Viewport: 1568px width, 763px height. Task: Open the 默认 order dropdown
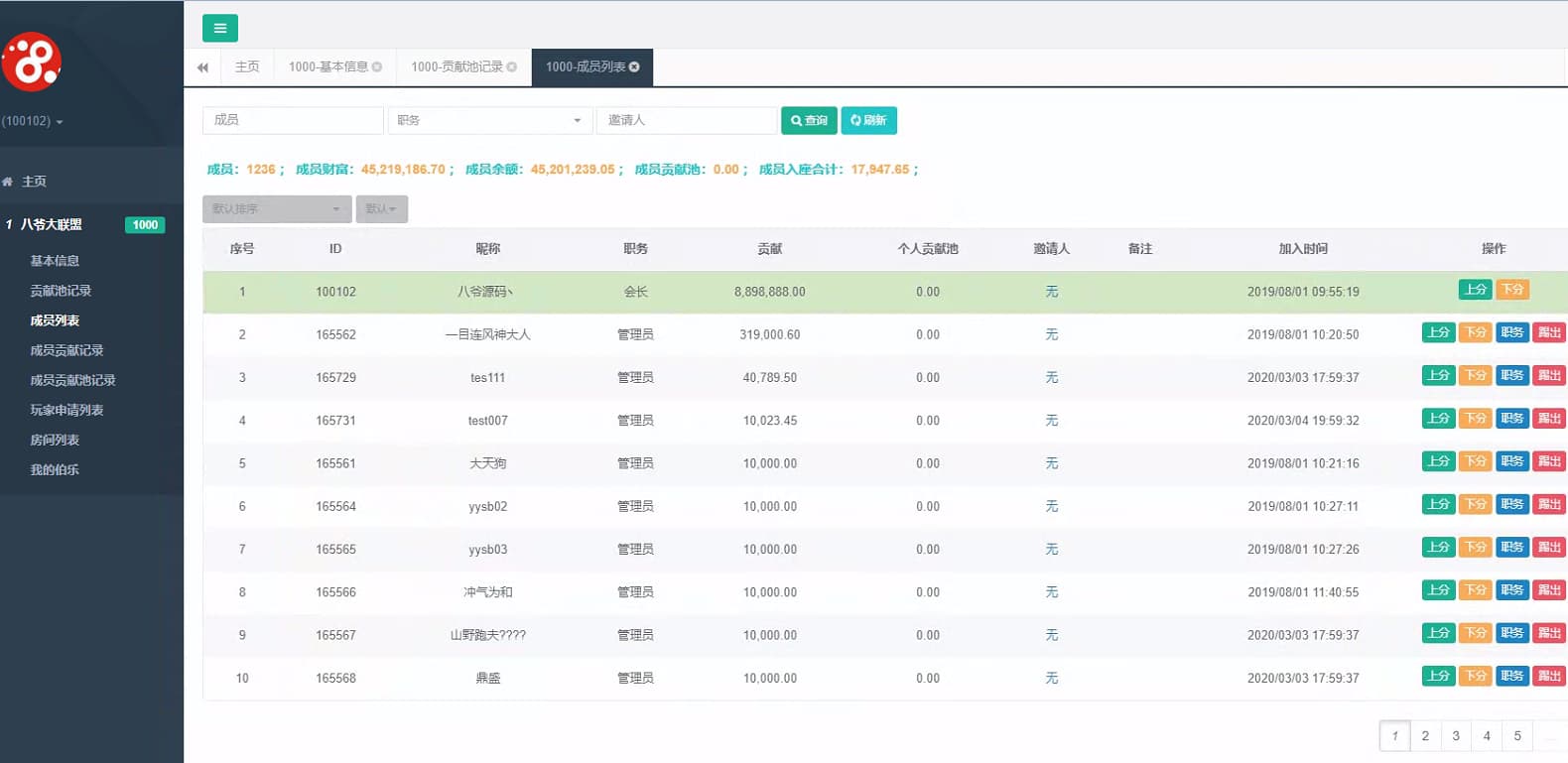coord(381,208)
